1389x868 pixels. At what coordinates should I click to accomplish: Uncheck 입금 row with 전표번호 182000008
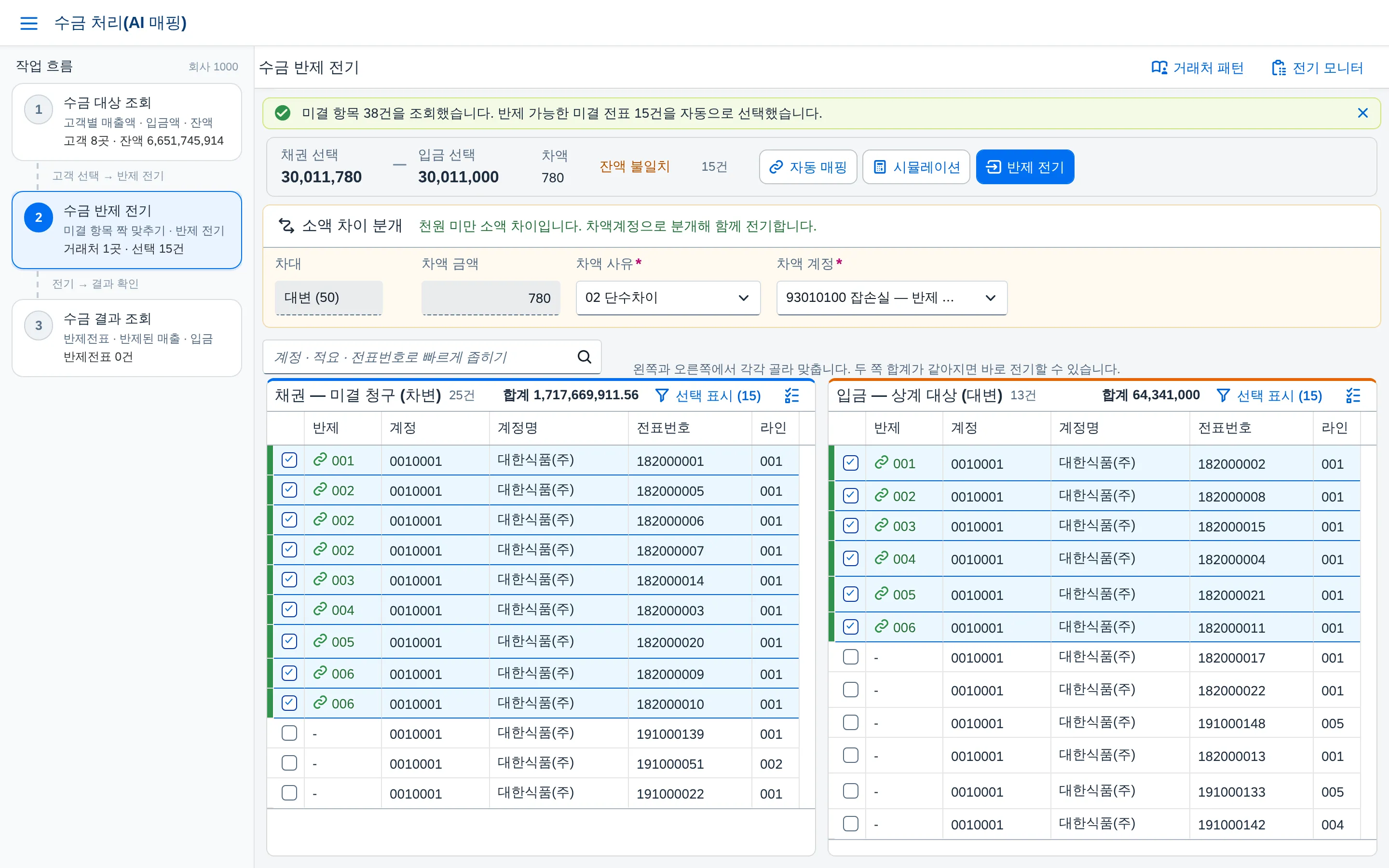coord(851,496)
